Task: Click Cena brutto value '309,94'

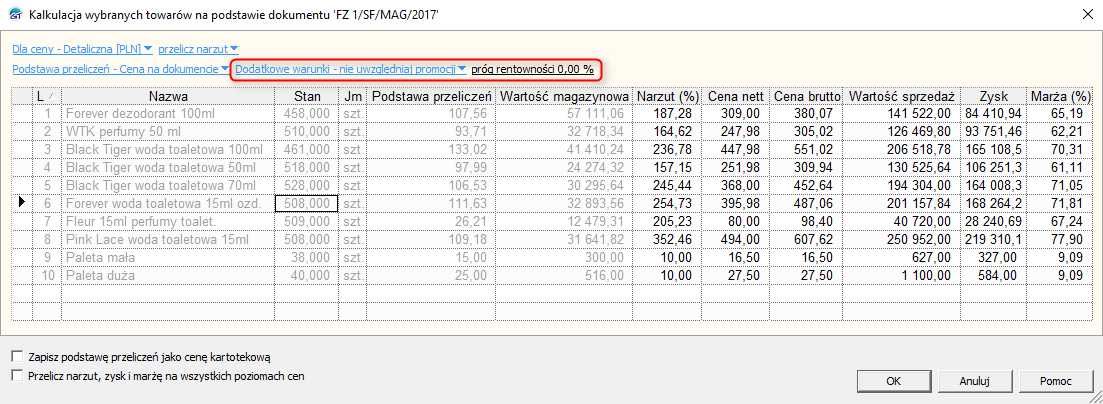Action: coord(813,167)
